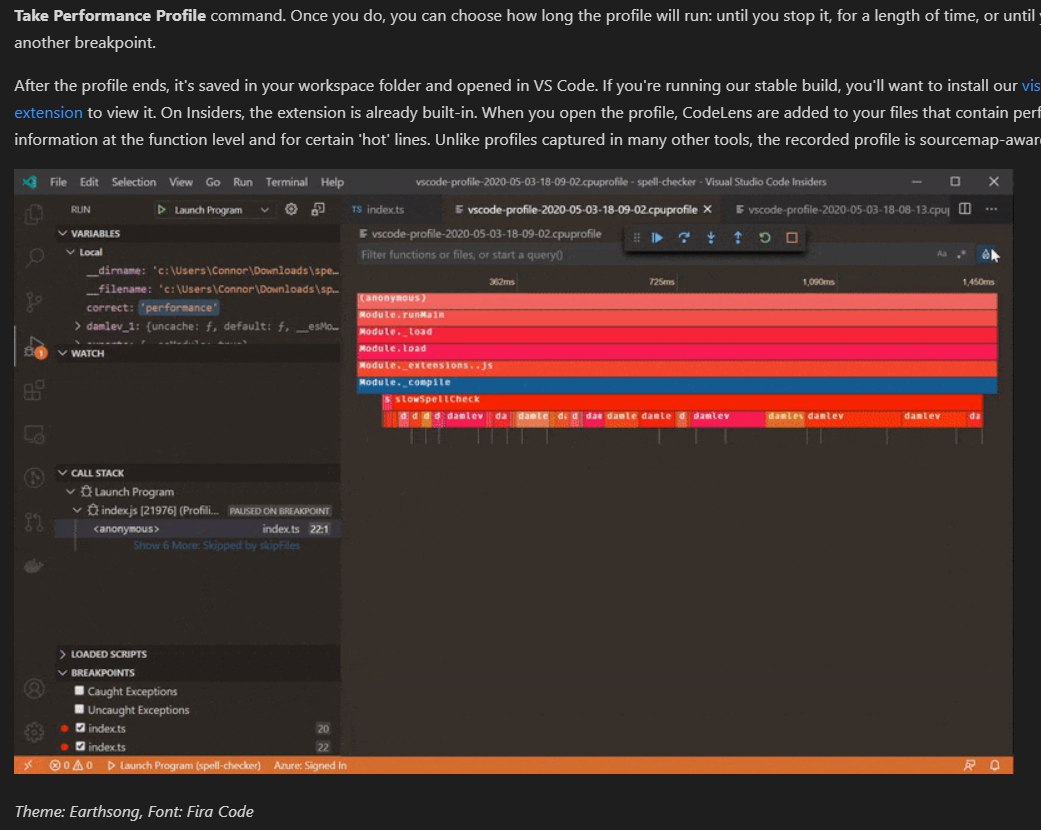Viewport: 1041px width, 830px height.
Task: Start debugging with the green play icon
Action: pyautogui.click(x=161, y=210)
